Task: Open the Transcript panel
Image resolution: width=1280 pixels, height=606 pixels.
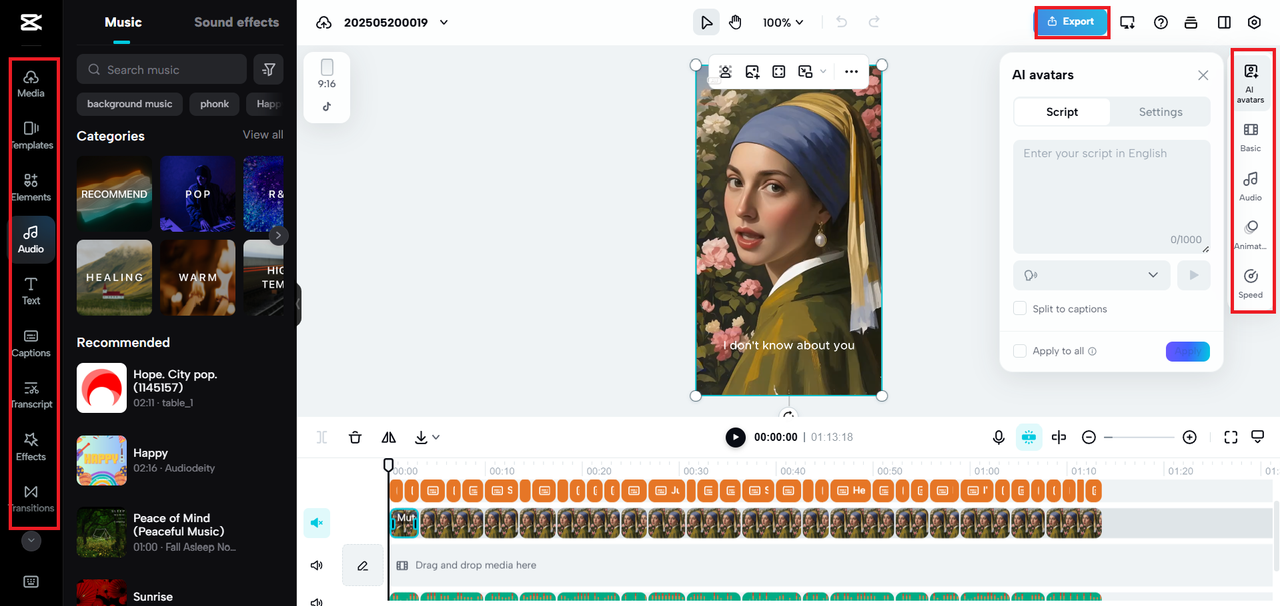Action: [31, 396]
